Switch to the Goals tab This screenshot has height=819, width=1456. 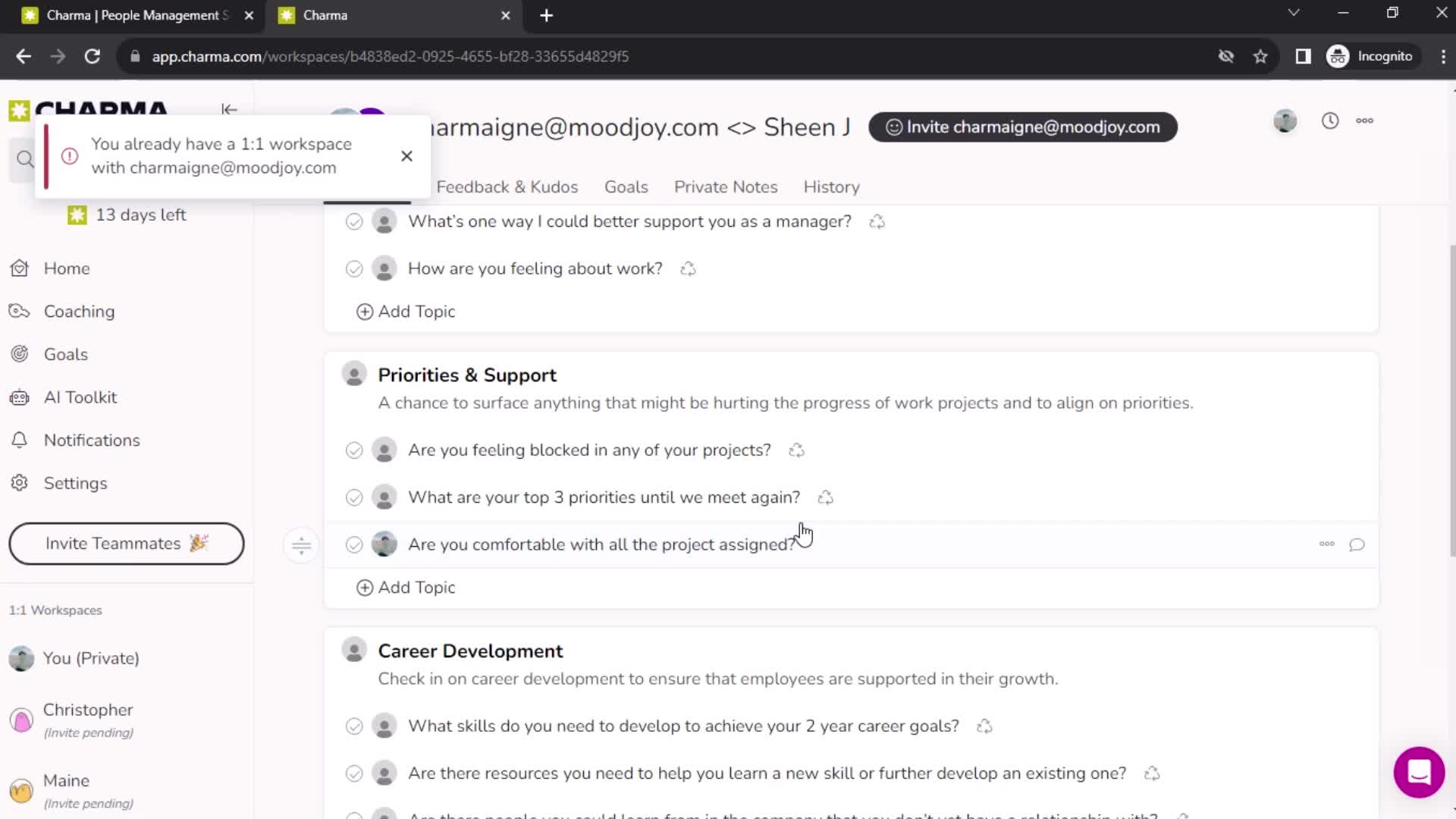(626, 187)
